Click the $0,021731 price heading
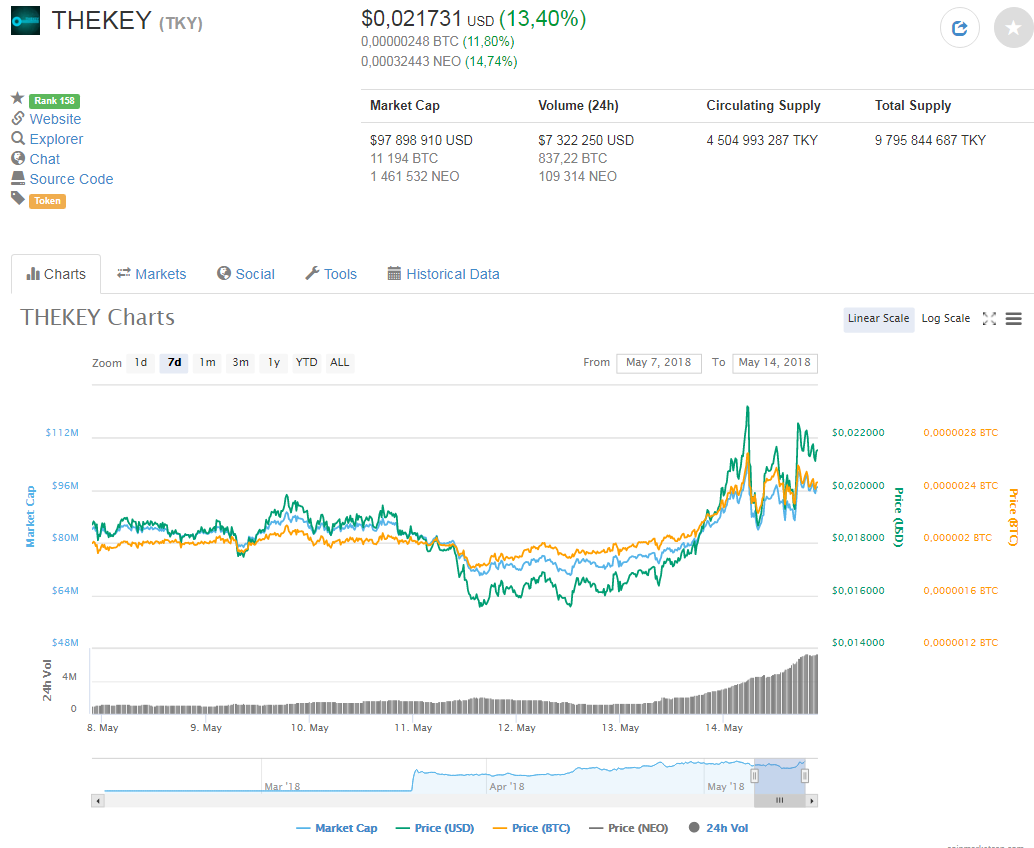Screen dimensions: 1034x848 pos(411,18)
